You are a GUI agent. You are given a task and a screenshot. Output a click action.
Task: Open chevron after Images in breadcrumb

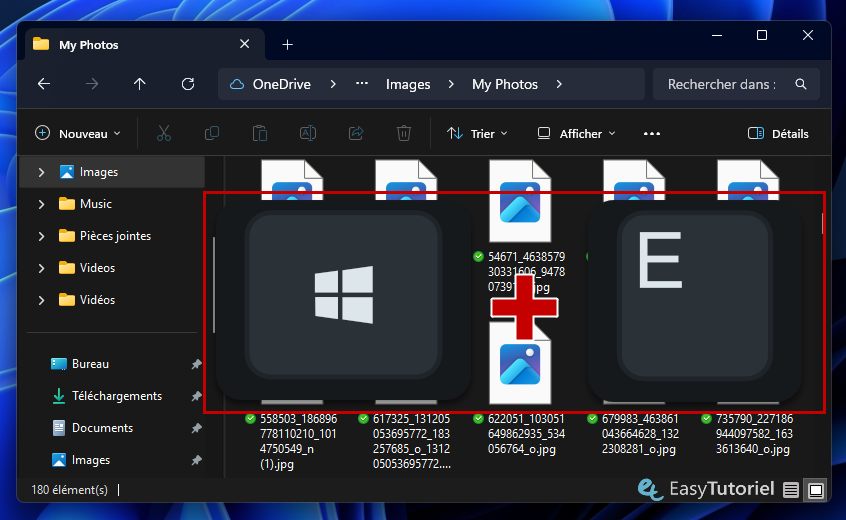451,84
